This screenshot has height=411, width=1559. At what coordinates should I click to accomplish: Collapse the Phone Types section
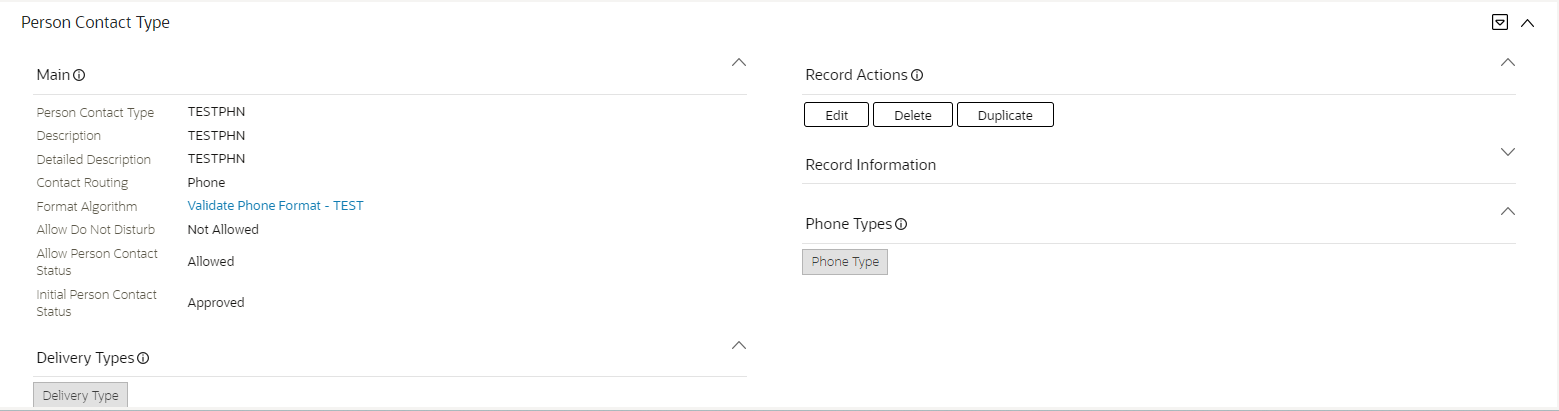tap(1508, 211)
